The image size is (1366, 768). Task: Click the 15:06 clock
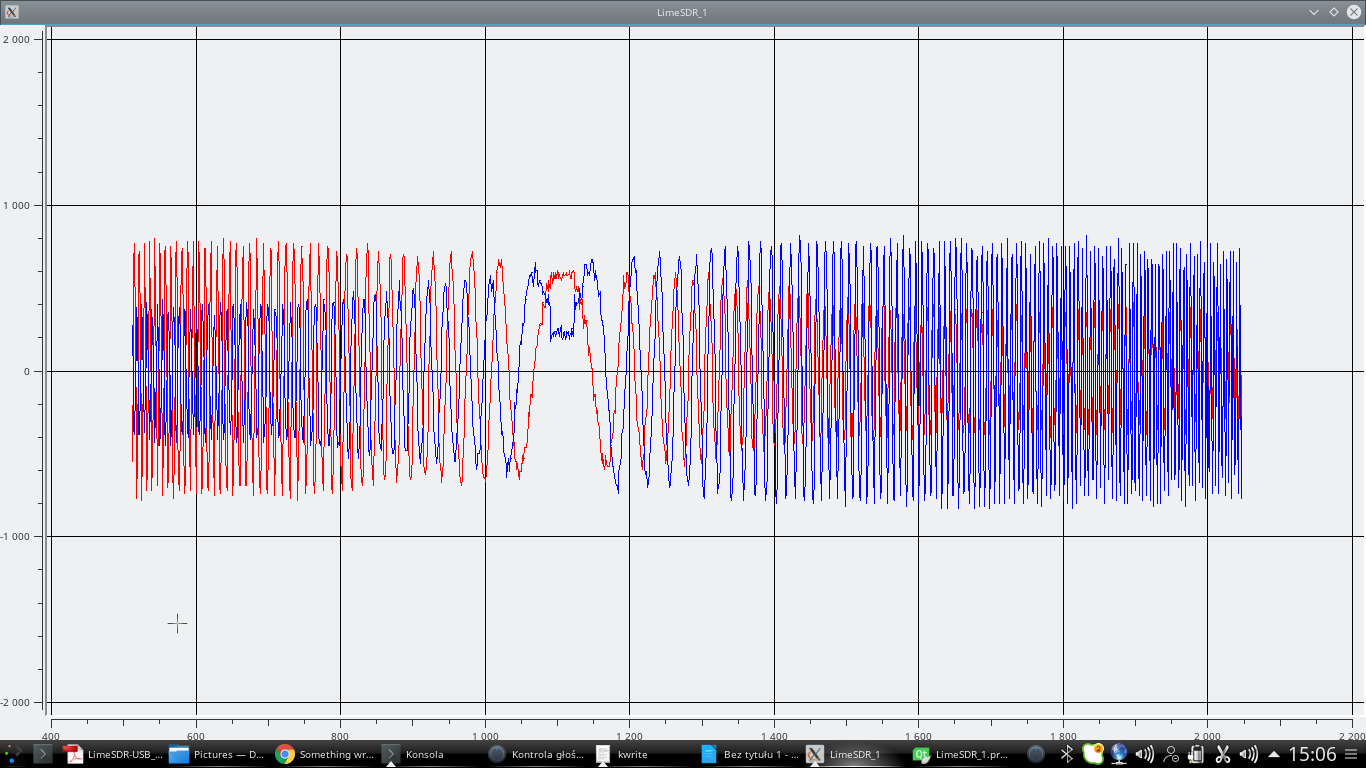click(1312, 754)
